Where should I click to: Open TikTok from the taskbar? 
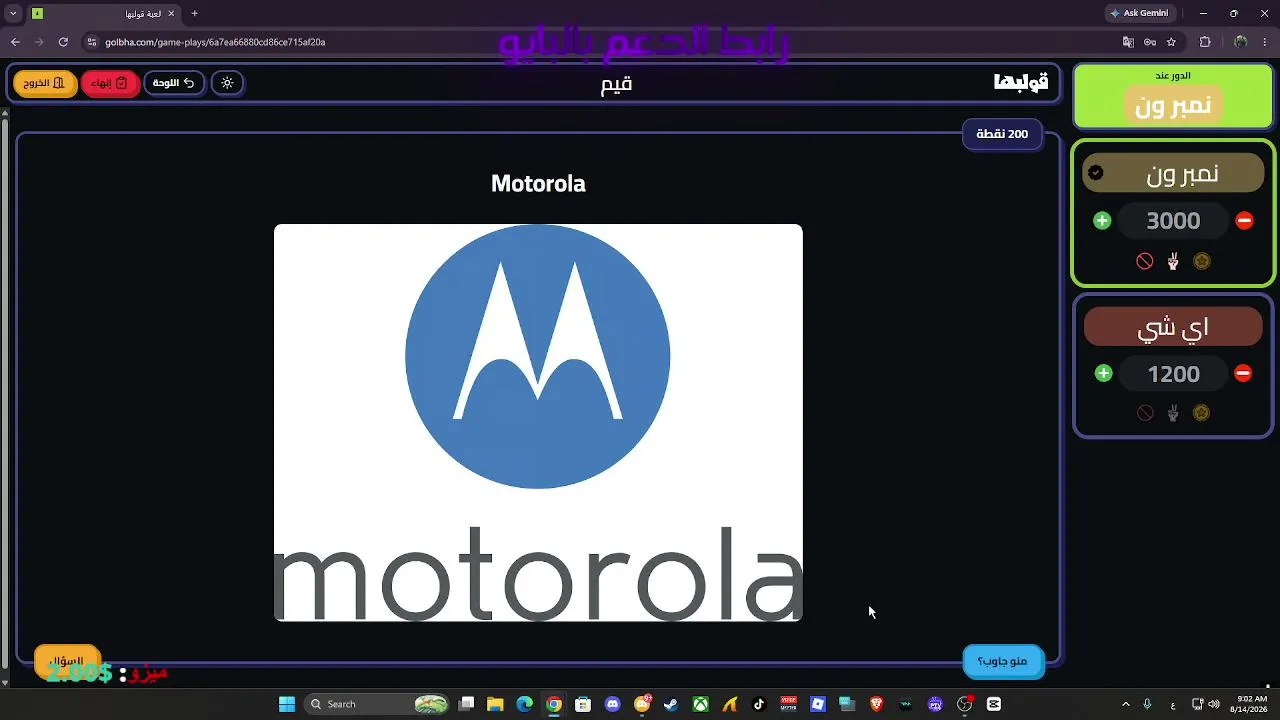point(759,704)
